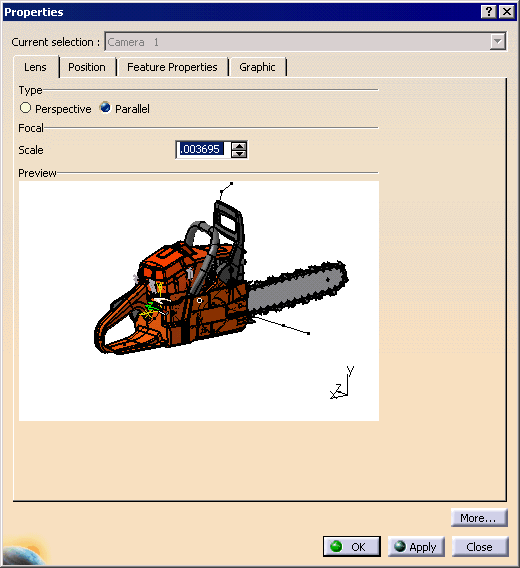The image size is (520, 568).
Task: Select the Parallel lens type
Action: [105, 108]
